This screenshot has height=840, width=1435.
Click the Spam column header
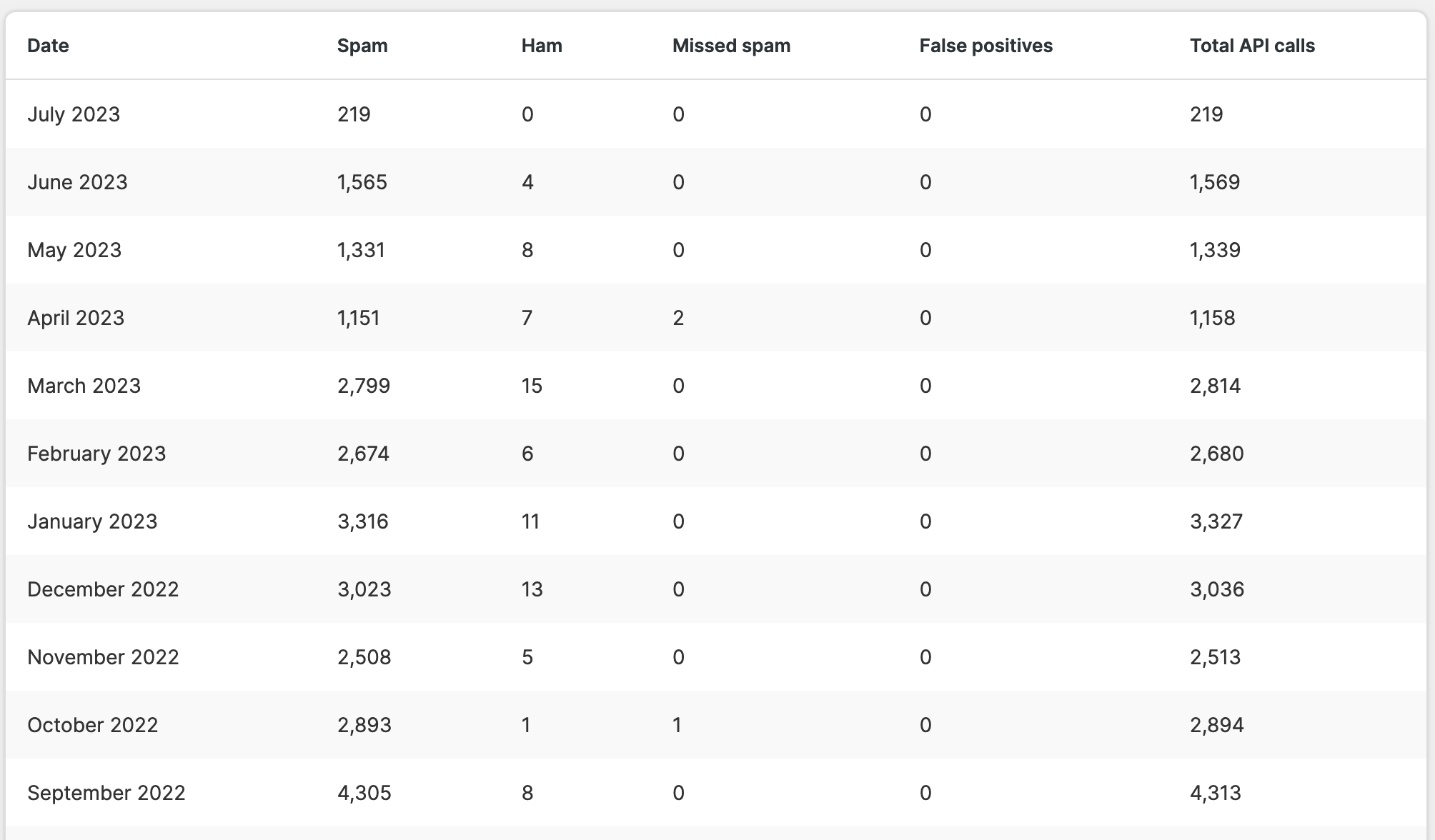point(362,46)
